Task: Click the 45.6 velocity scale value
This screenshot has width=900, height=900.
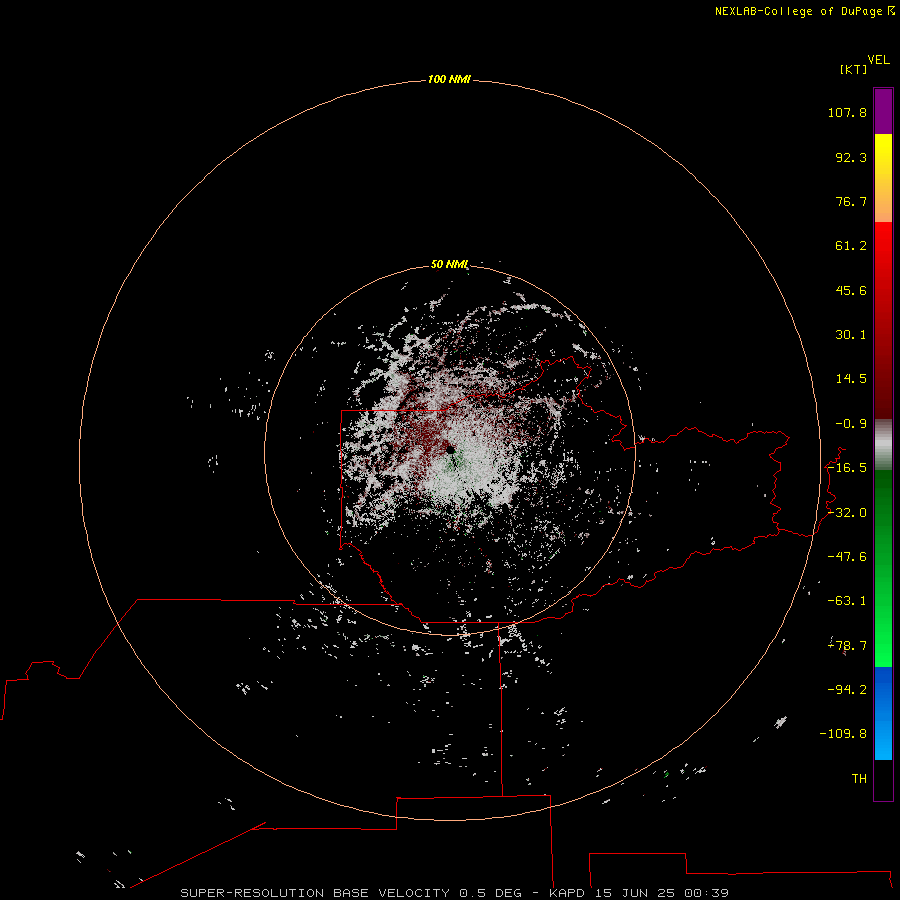Action: (x=851, y=290)
